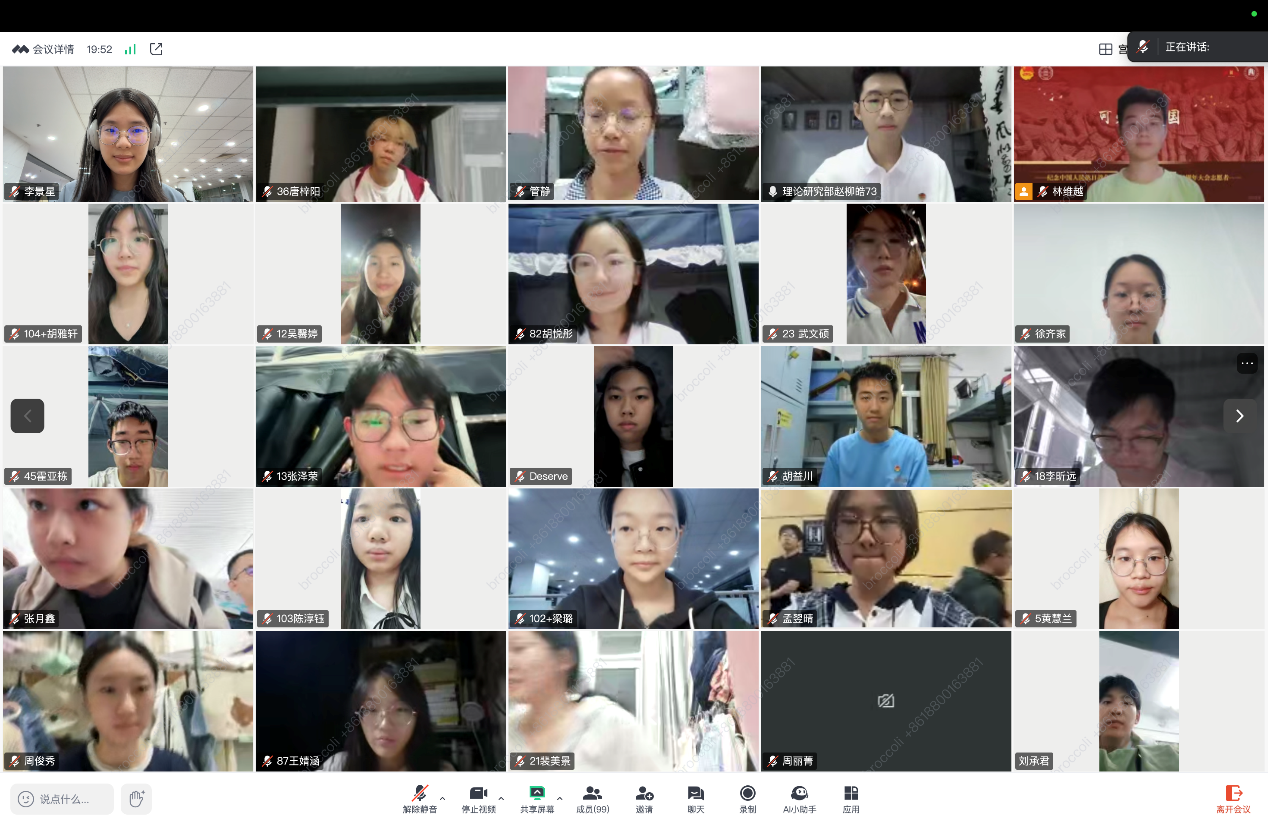Expand audio options arrow beside 解除静音
Screen dimensions: 1268x825
(443, 798)
